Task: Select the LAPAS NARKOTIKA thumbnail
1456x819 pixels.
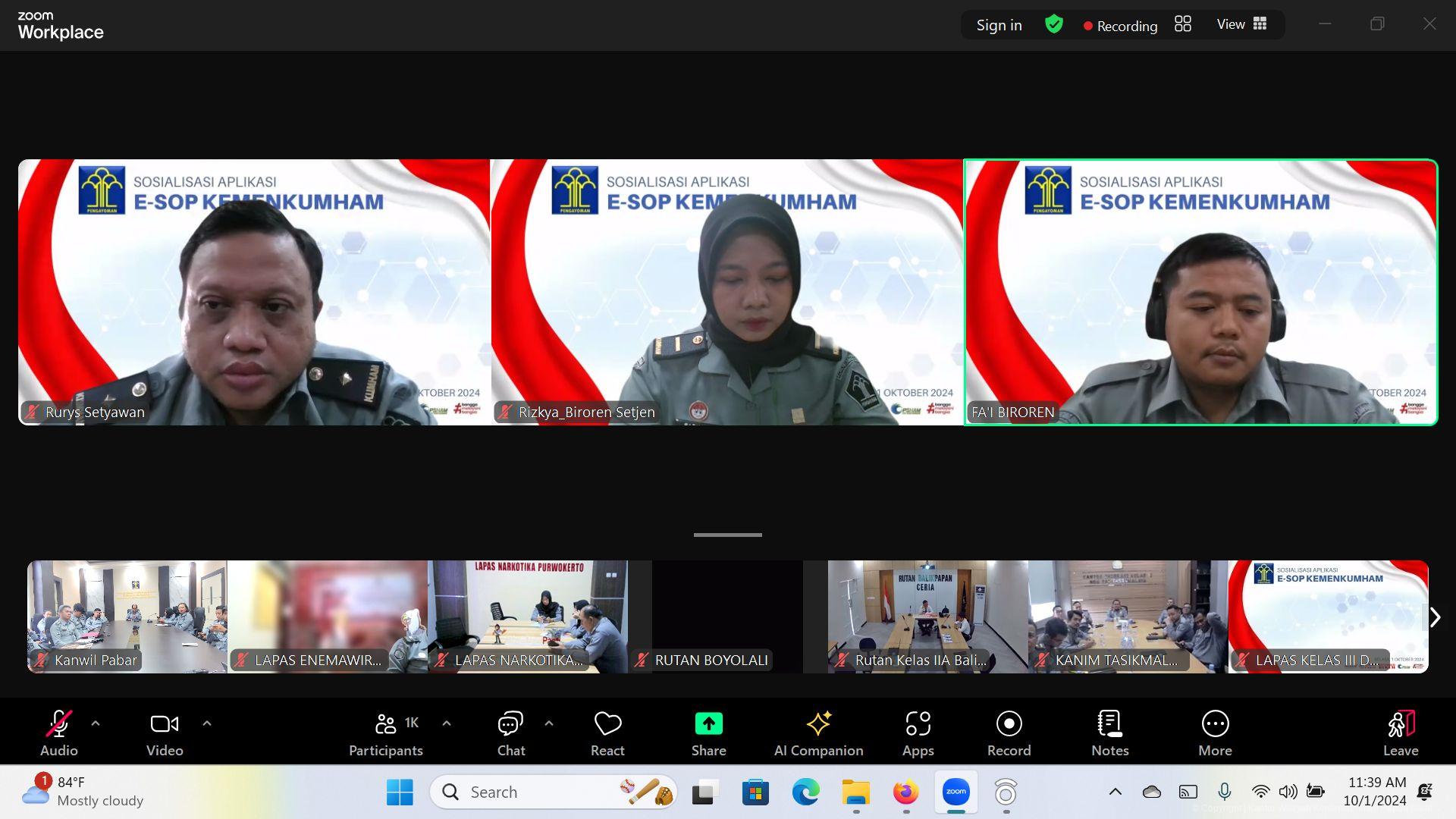Action: click(527, 617)
